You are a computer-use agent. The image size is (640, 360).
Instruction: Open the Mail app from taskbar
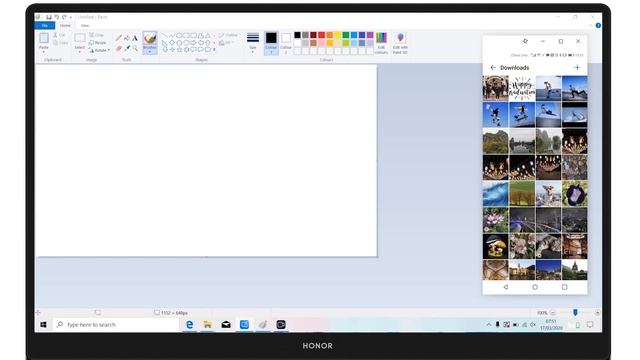[226, 324]
